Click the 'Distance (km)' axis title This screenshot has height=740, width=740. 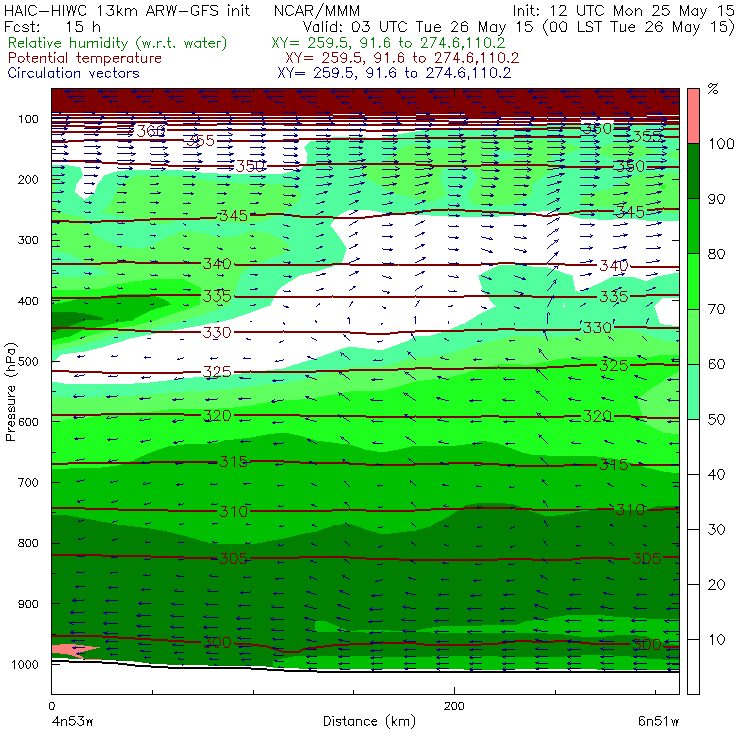click(x=369, y=721)
